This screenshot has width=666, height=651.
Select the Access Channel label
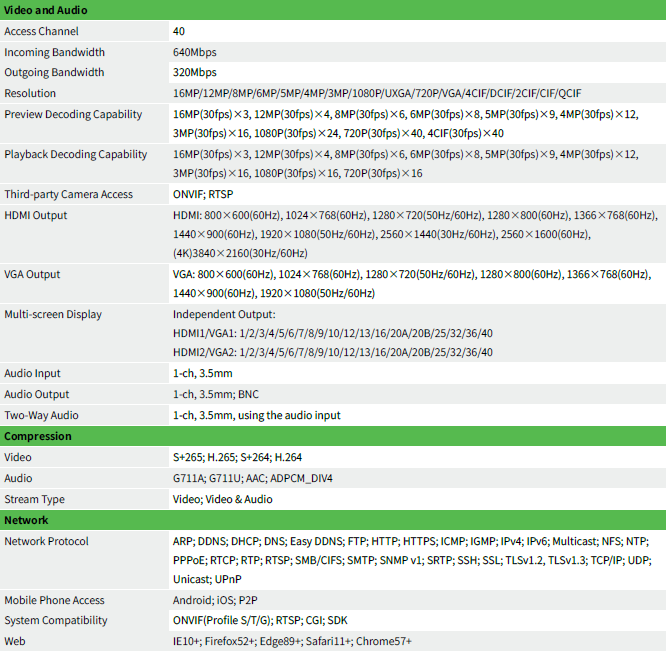pyautogui.click(x=41, y=31)
